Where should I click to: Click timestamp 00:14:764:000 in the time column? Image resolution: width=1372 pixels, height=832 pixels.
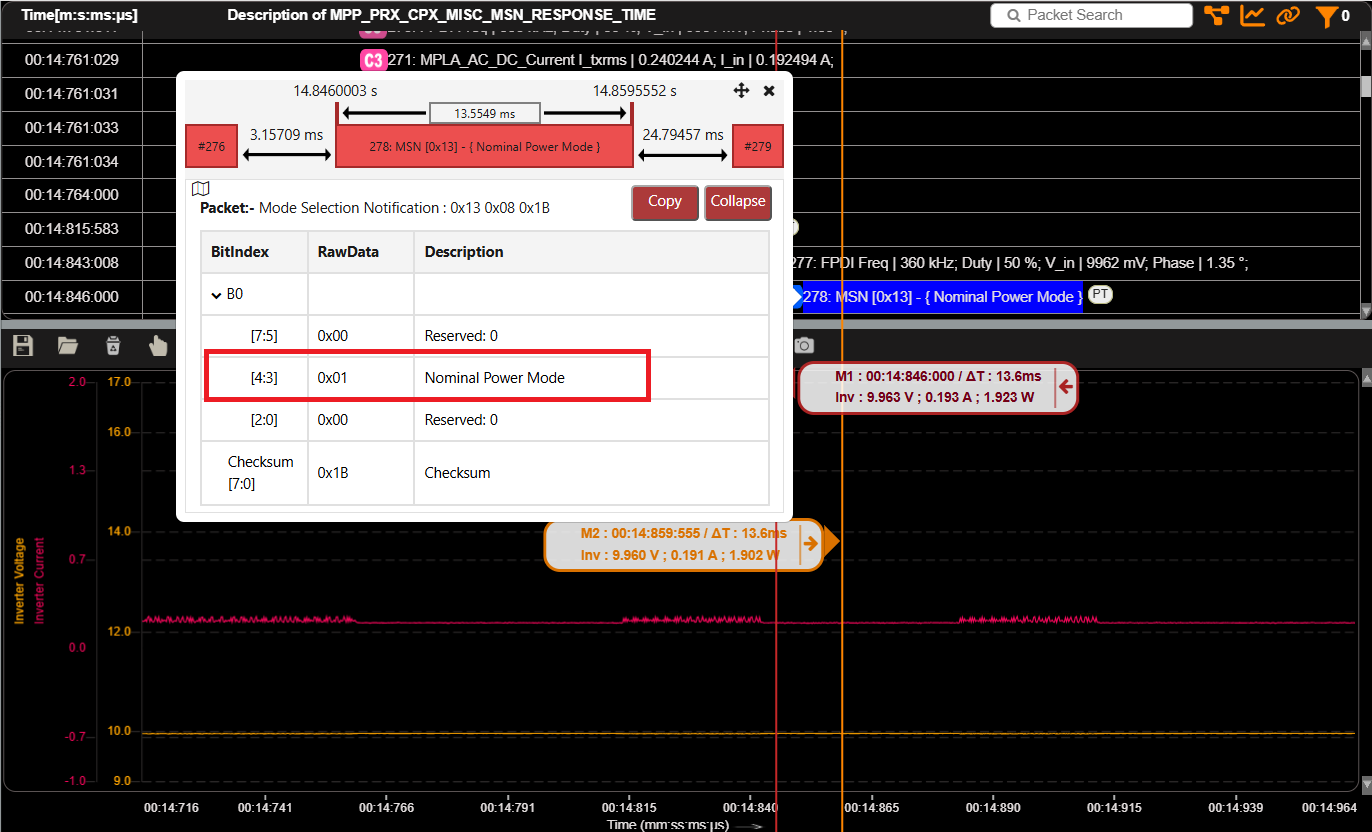pos(72,195)
